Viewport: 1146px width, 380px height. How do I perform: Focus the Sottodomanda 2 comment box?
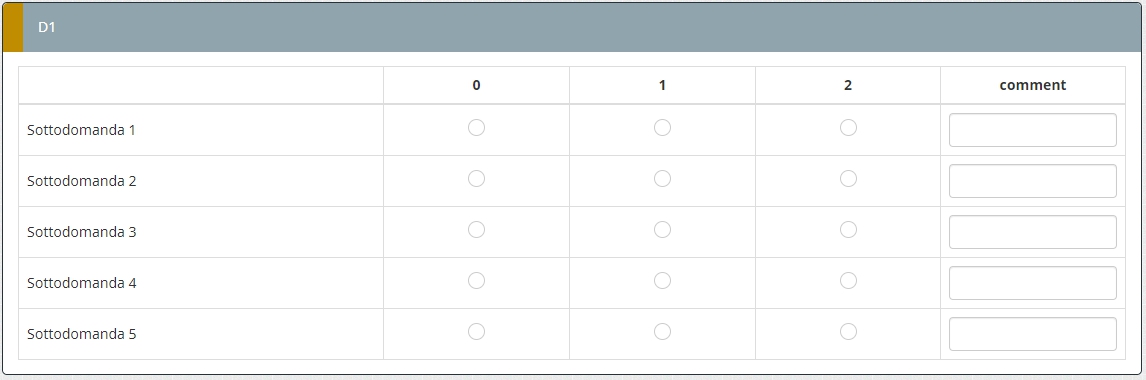1033,181
